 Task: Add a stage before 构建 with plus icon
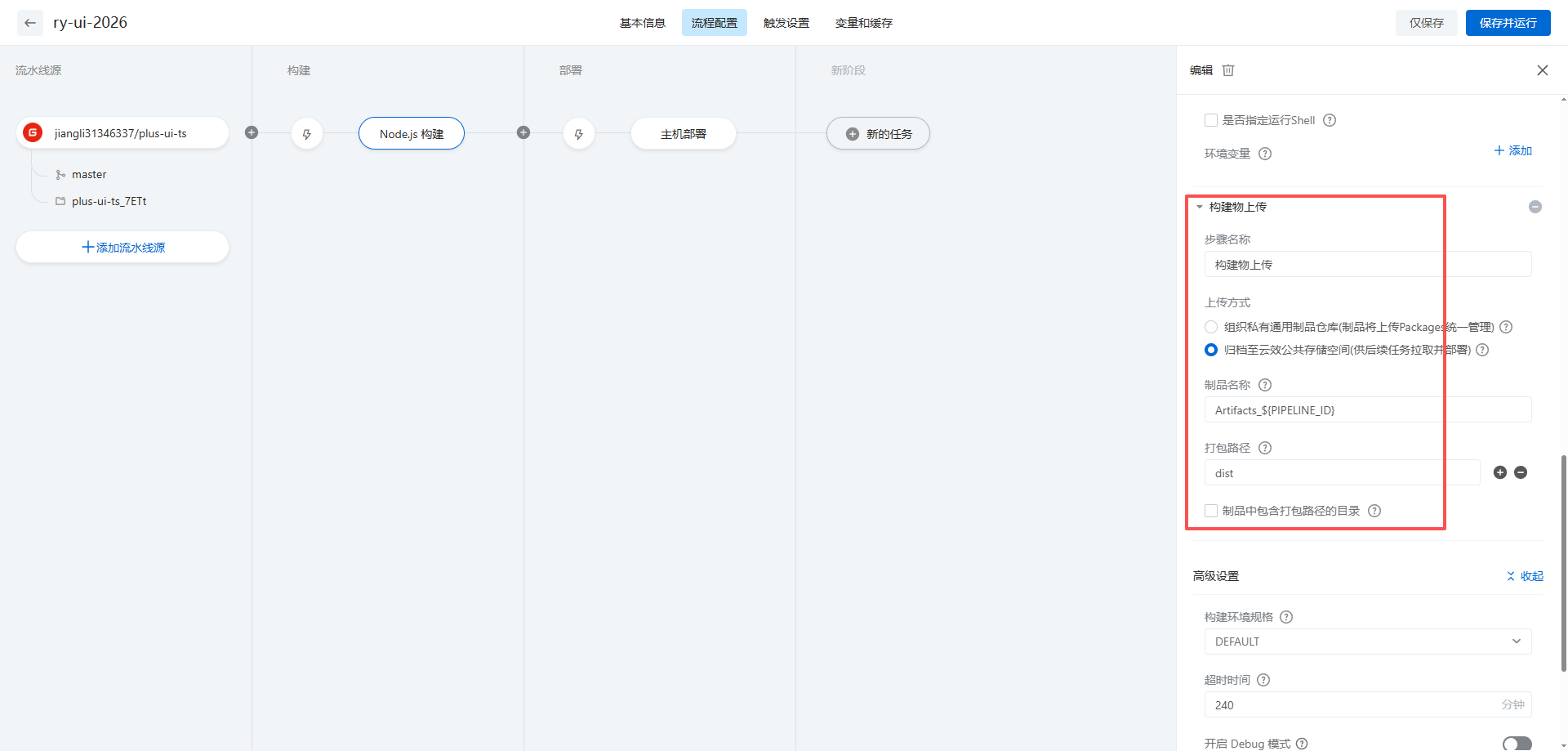pos(252,132)
